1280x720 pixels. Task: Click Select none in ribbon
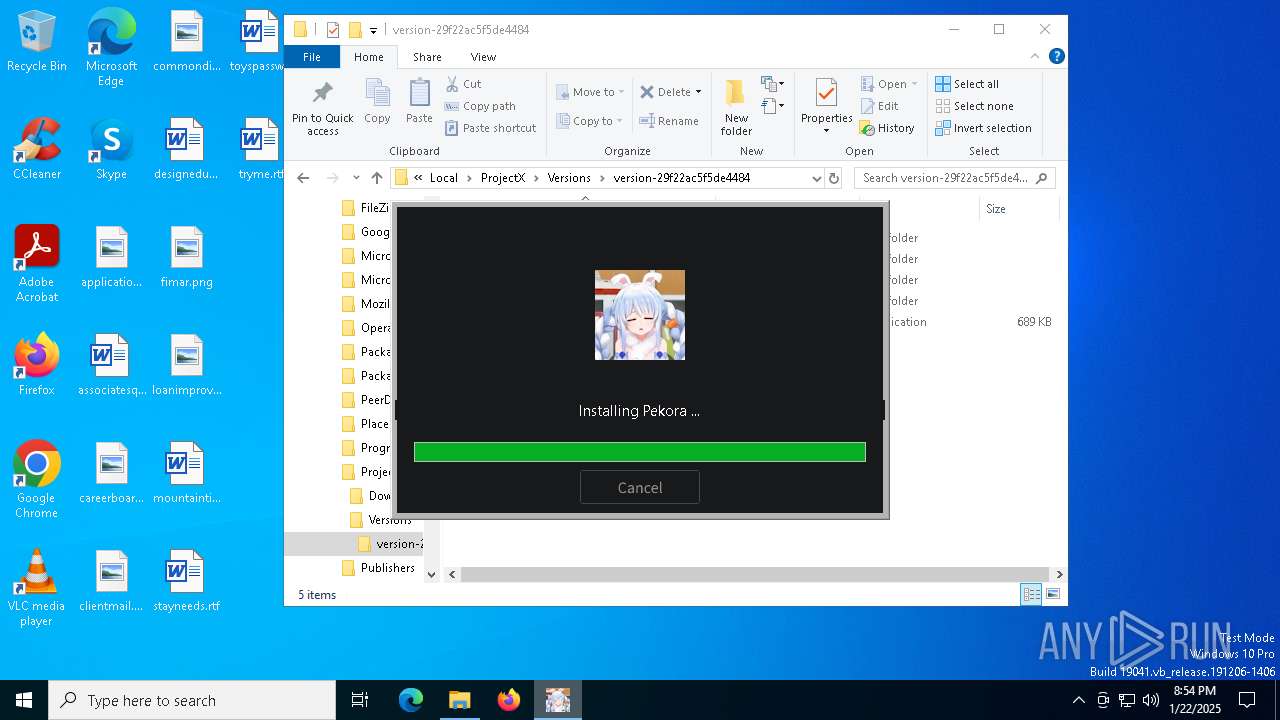click(x=974, y=106)
